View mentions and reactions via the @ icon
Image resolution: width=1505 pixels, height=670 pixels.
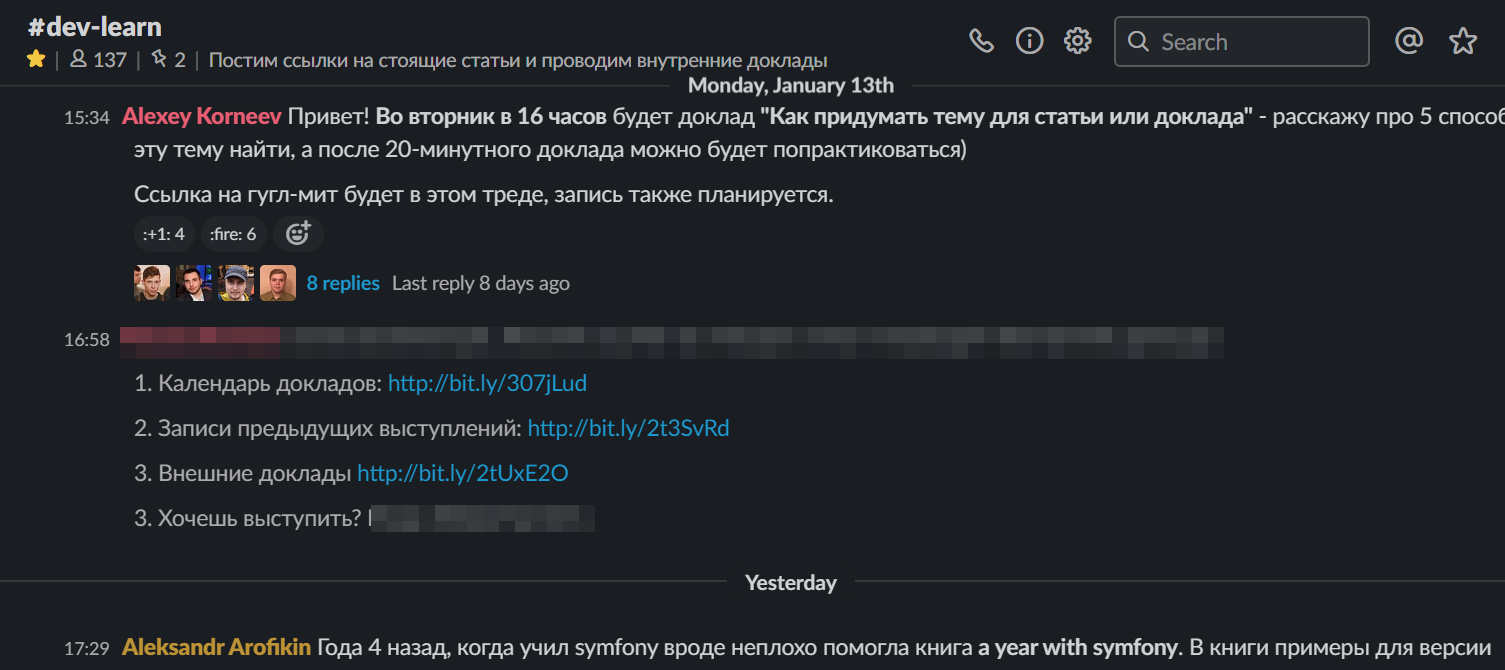[x=1409, y=41]
